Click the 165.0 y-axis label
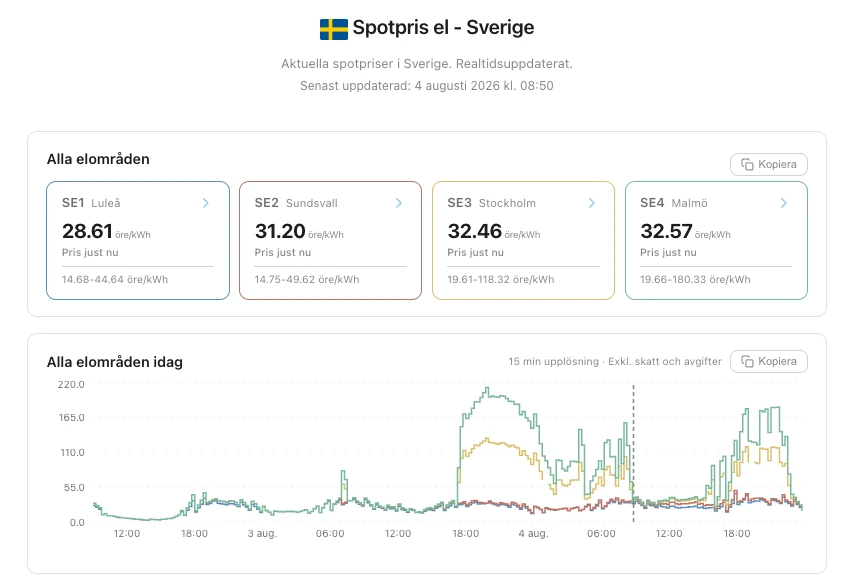 72,418
